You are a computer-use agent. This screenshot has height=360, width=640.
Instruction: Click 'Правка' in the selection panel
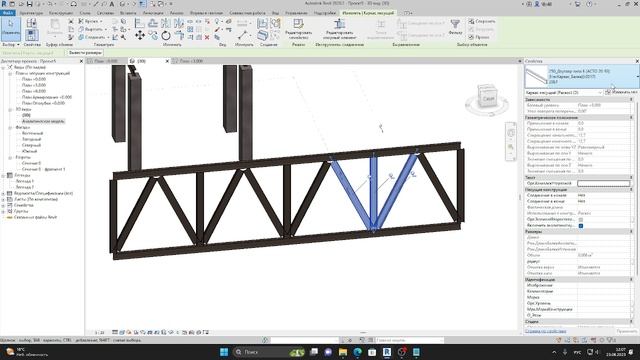click(x=479, y=37)
